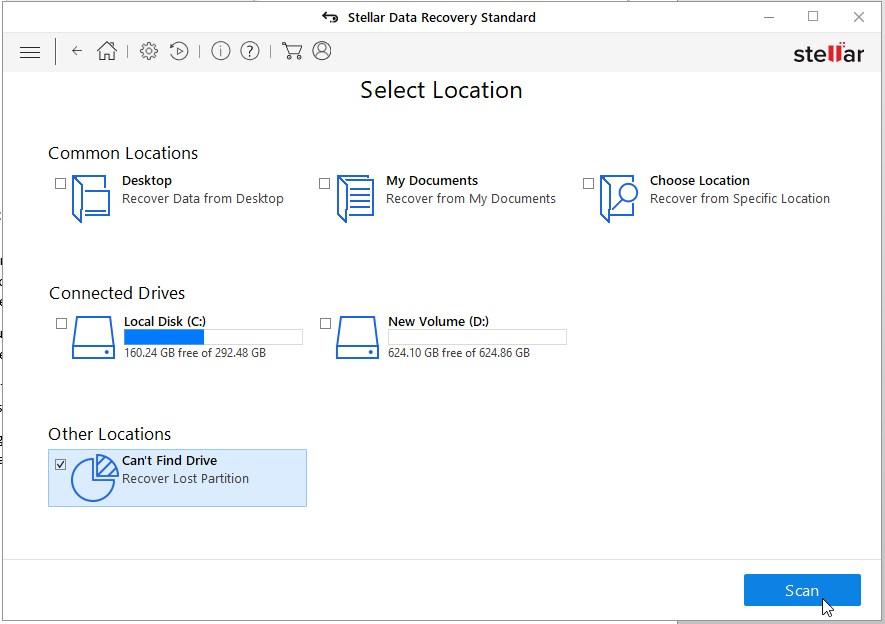Check the New Volume (D:) checkbox

coord(326,323)
